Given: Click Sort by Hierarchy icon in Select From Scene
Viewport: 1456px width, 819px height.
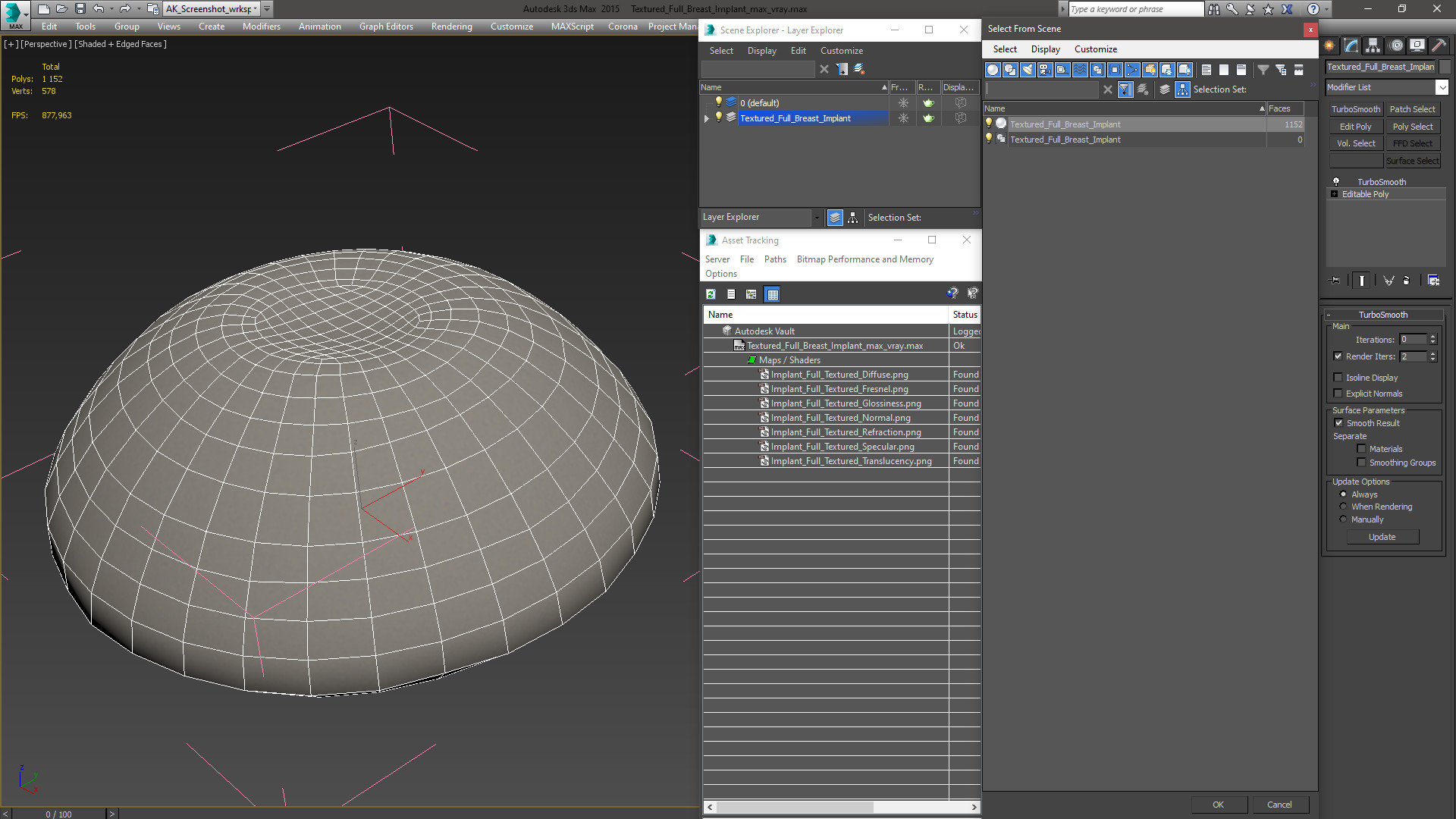Looking at the screenshot, I should pyautogui.click(x=1183, y=89).
